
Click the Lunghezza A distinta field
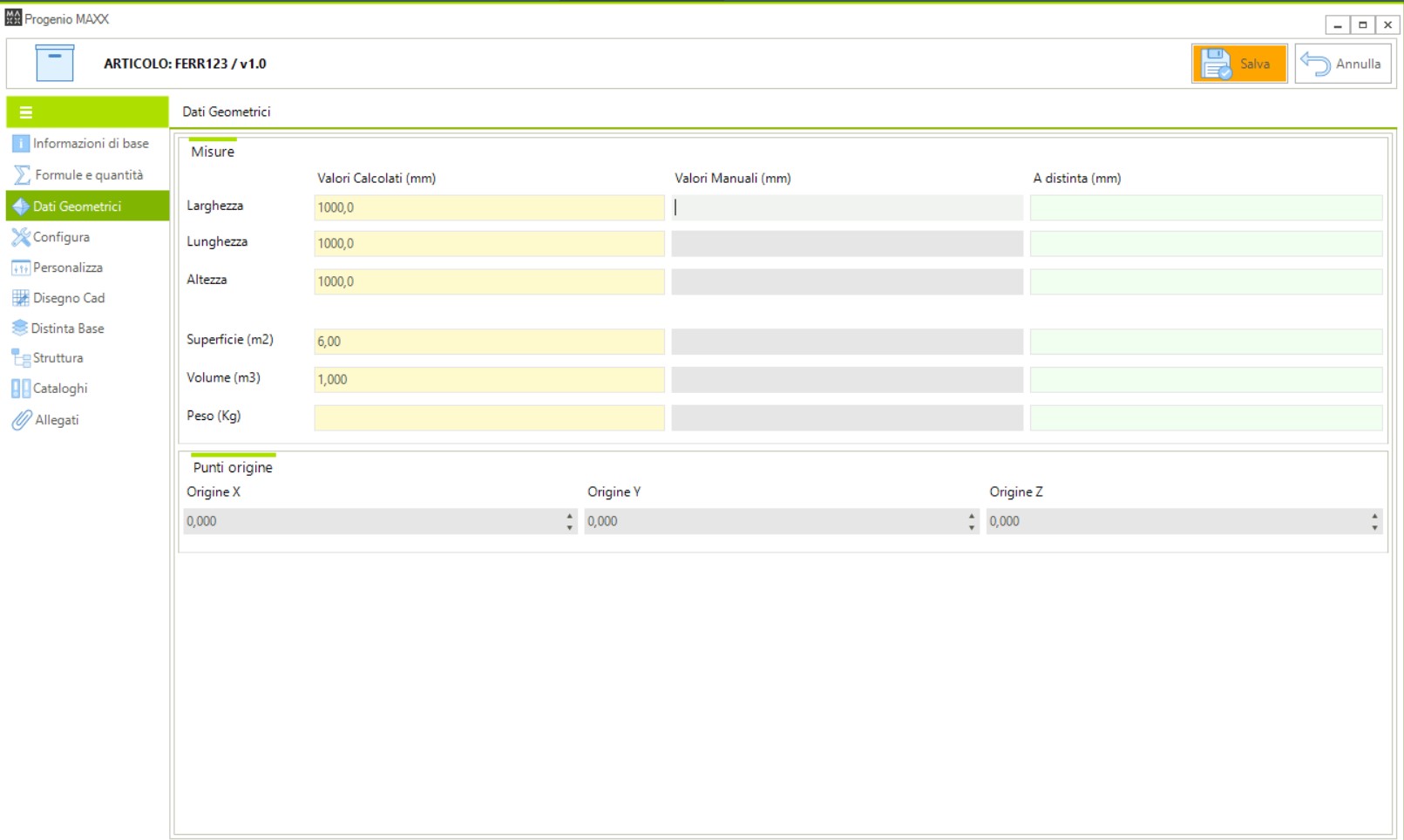[1206, 244]
